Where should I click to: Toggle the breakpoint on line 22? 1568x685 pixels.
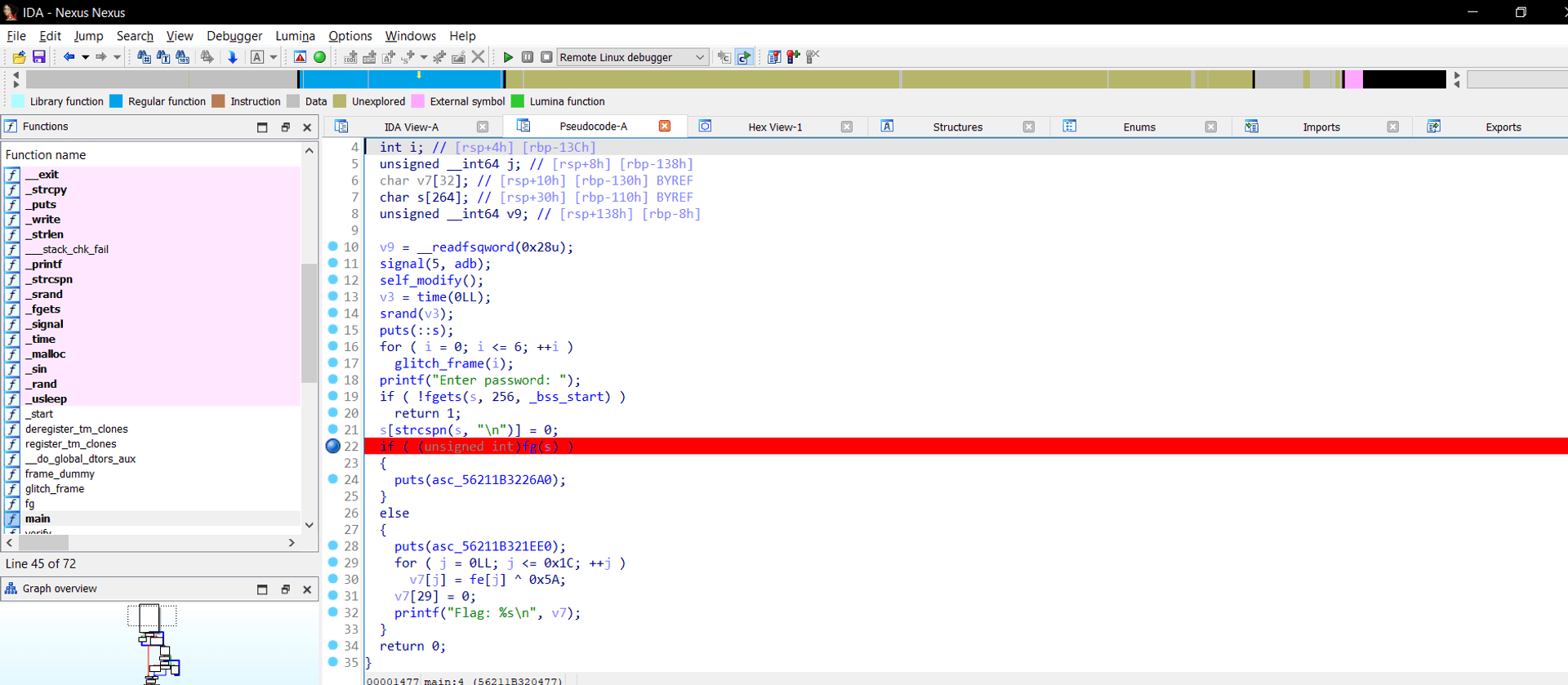[333, 446]
